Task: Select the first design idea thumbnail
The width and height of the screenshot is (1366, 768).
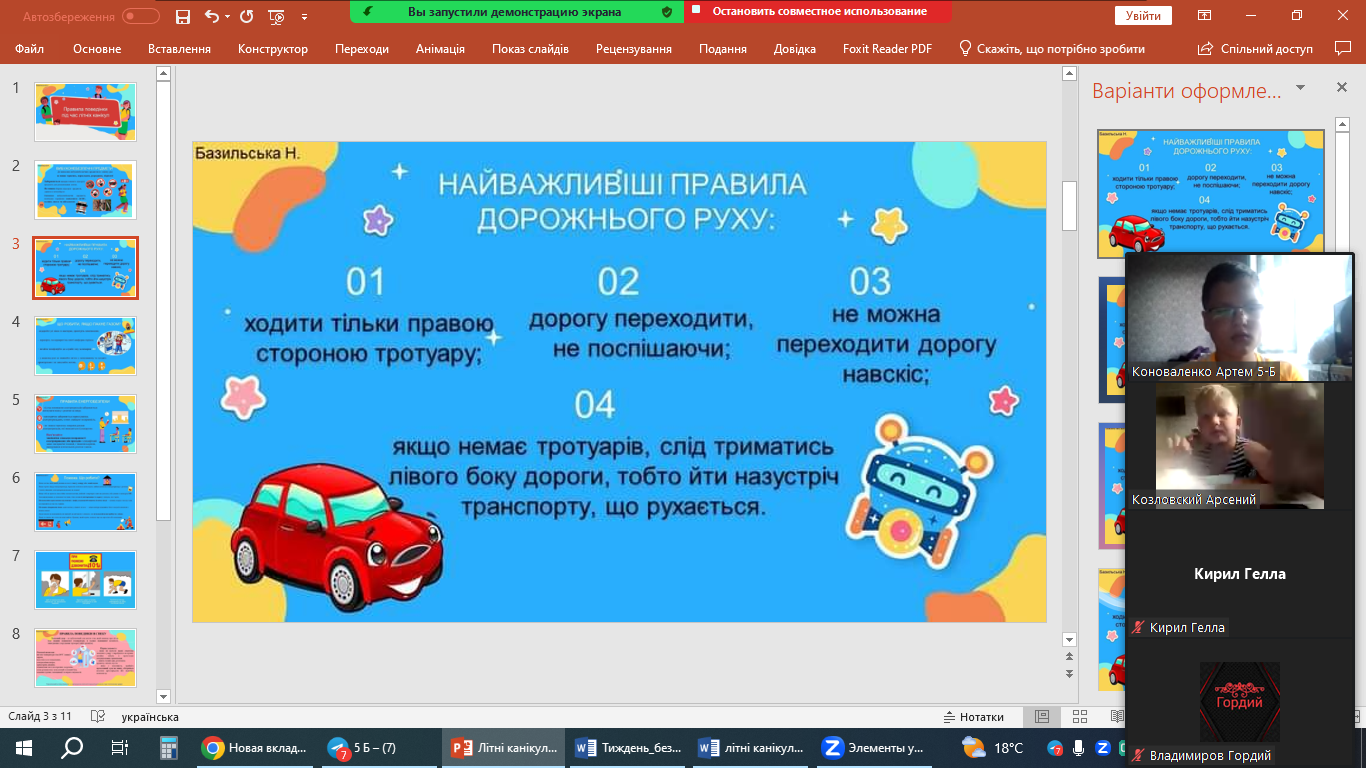Action: [x=1211, y=193]
